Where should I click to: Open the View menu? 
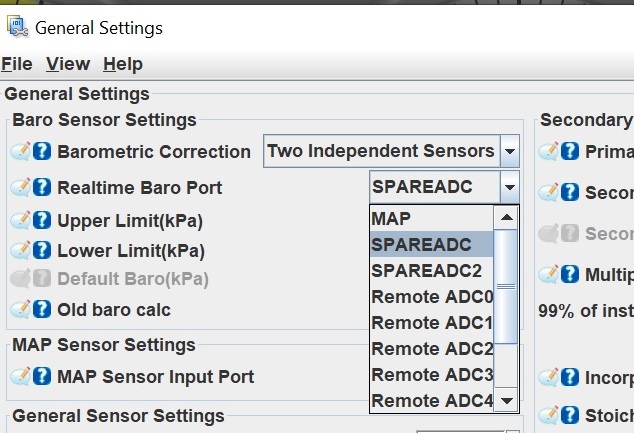click(x=68, y=64)
